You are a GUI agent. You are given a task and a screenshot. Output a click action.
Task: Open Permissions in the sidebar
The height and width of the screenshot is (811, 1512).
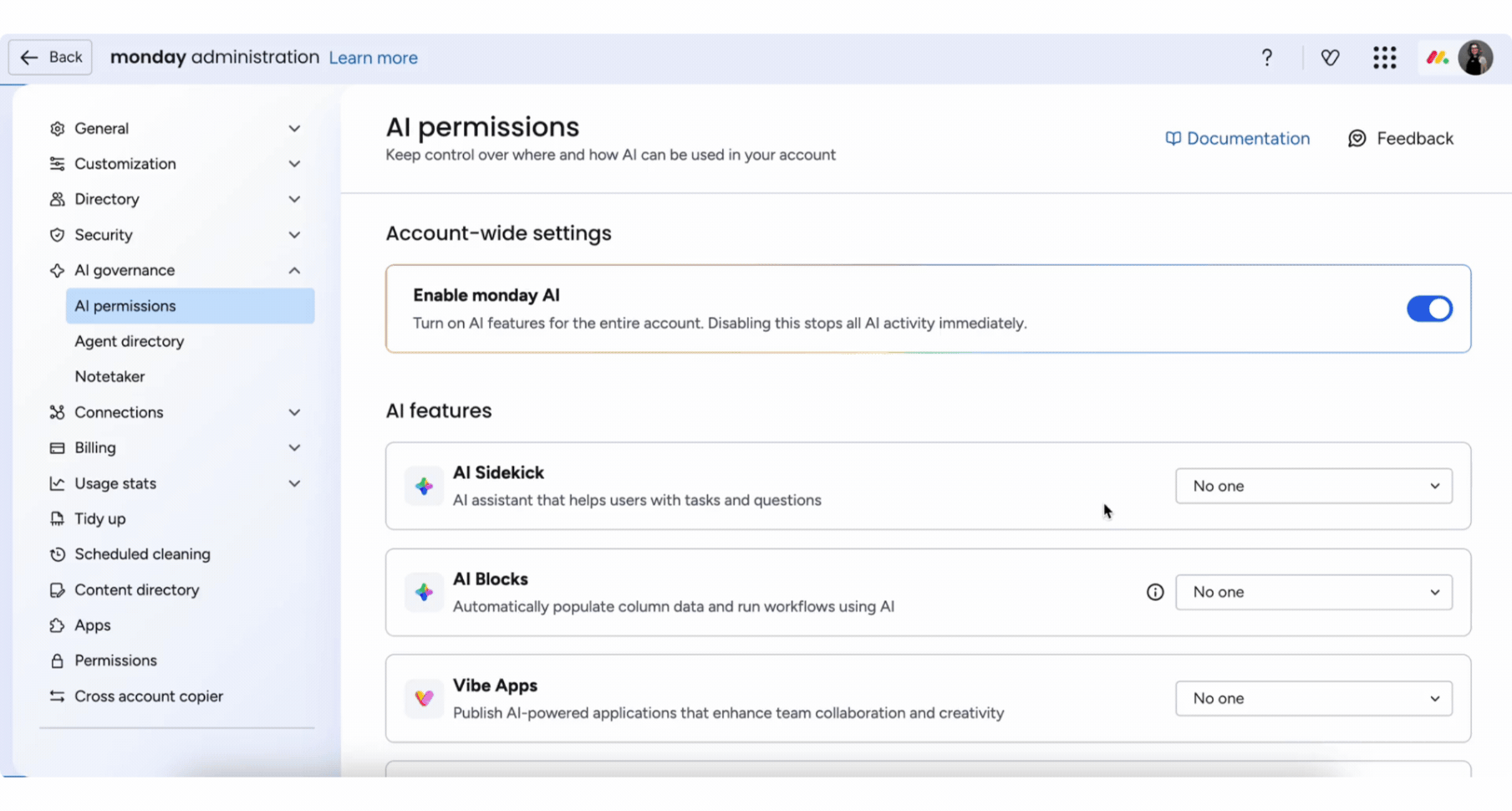(x=115, y=661)
